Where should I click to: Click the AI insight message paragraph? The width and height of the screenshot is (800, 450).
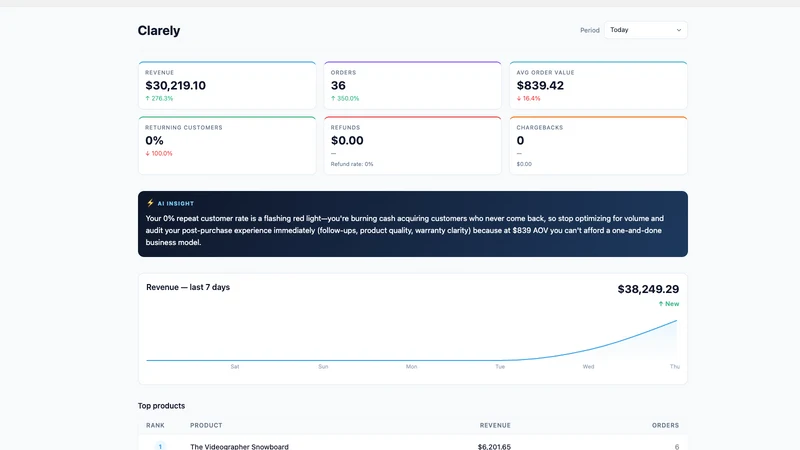404,230
